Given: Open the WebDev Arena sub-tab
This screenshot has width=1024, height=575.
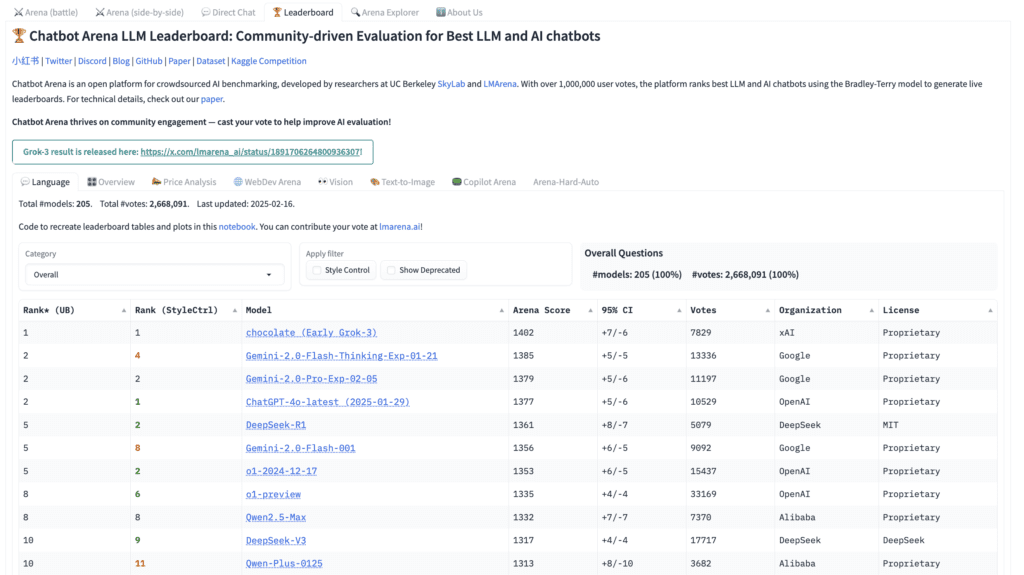Looking at the screenshot, I should (x=267, y=182).
